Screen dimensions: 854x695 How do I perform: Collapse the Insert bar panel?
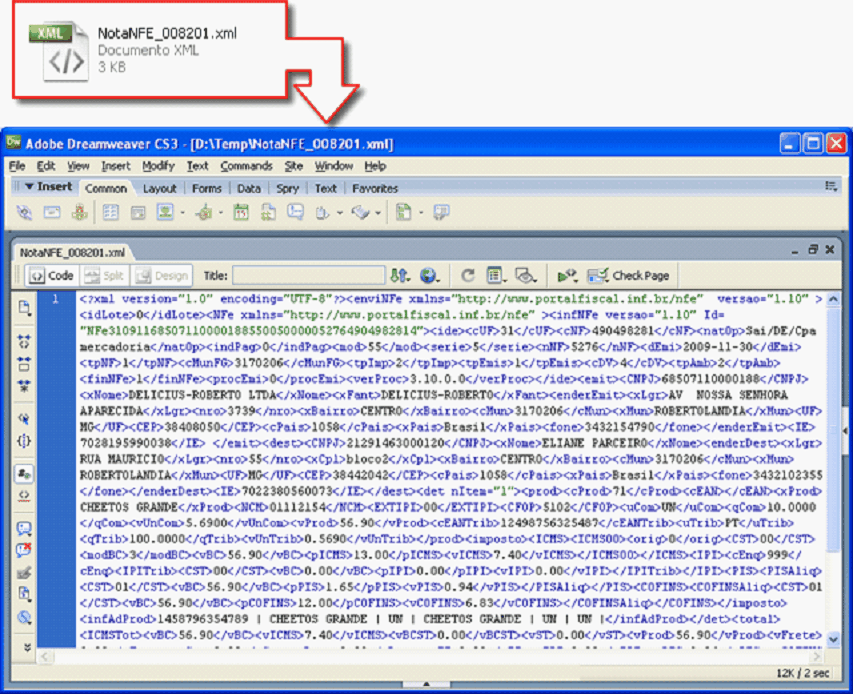click(29, 187)
